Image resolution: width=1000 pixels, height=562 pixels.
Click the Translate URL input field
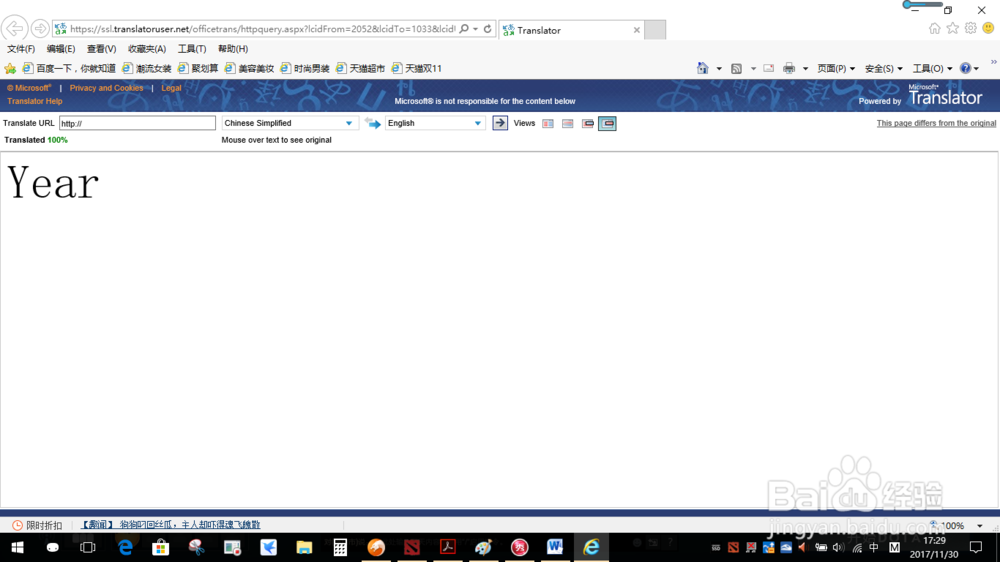[137, 123]
